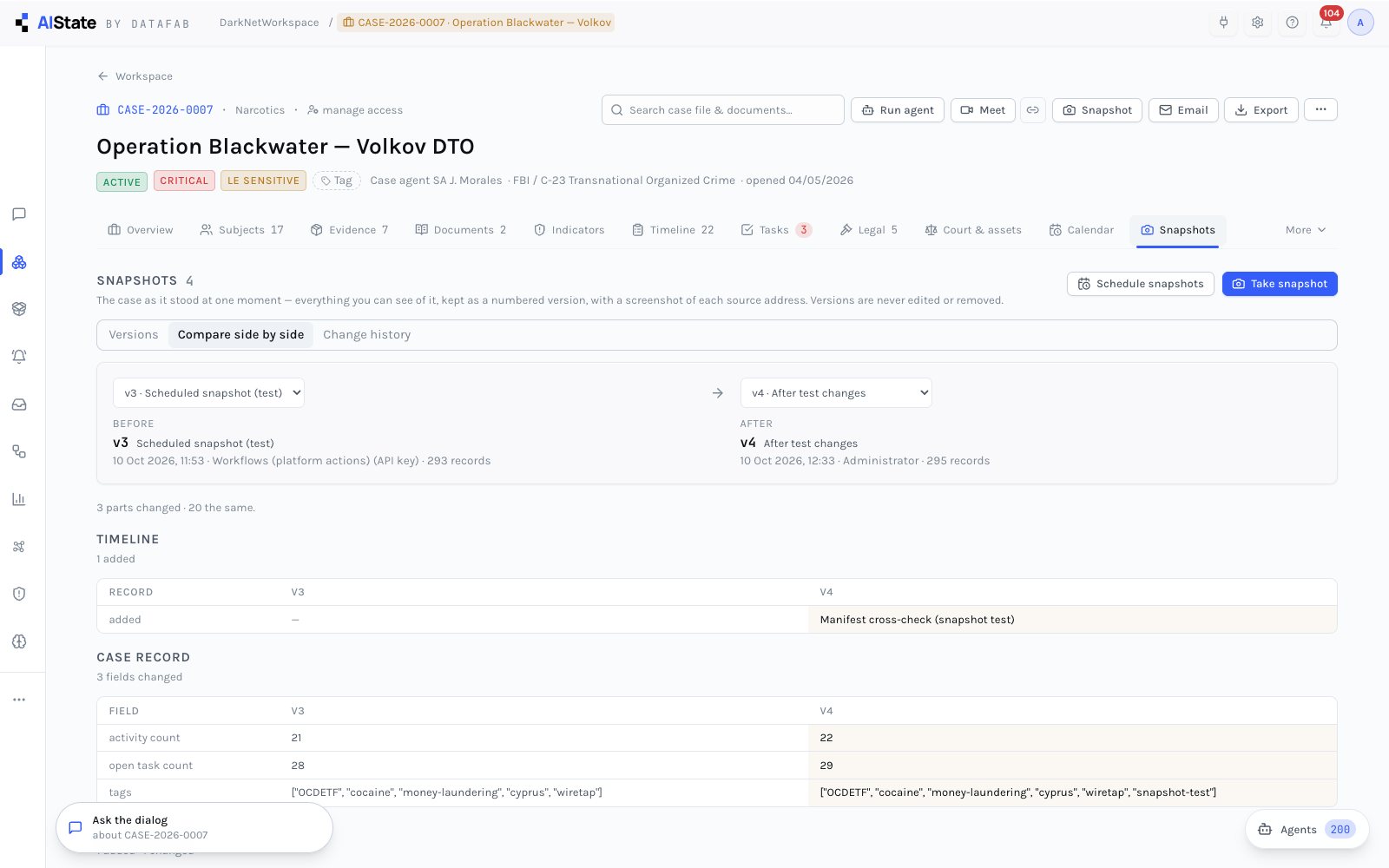Image resolution: width=1389 pixels, height=868 pixels.
Task: Add a Tag to the case
Action: [337, 181]
